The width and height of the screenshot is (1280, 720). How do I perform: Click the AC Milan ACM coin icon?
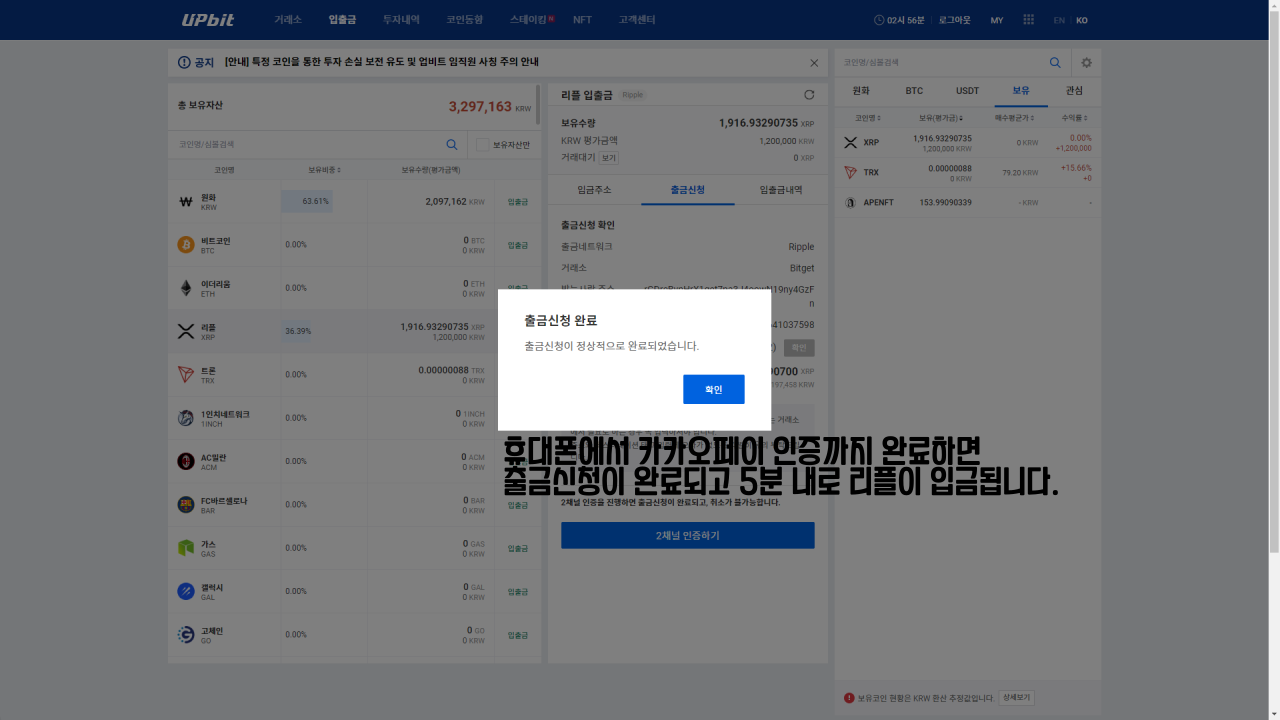click(185, 461)
